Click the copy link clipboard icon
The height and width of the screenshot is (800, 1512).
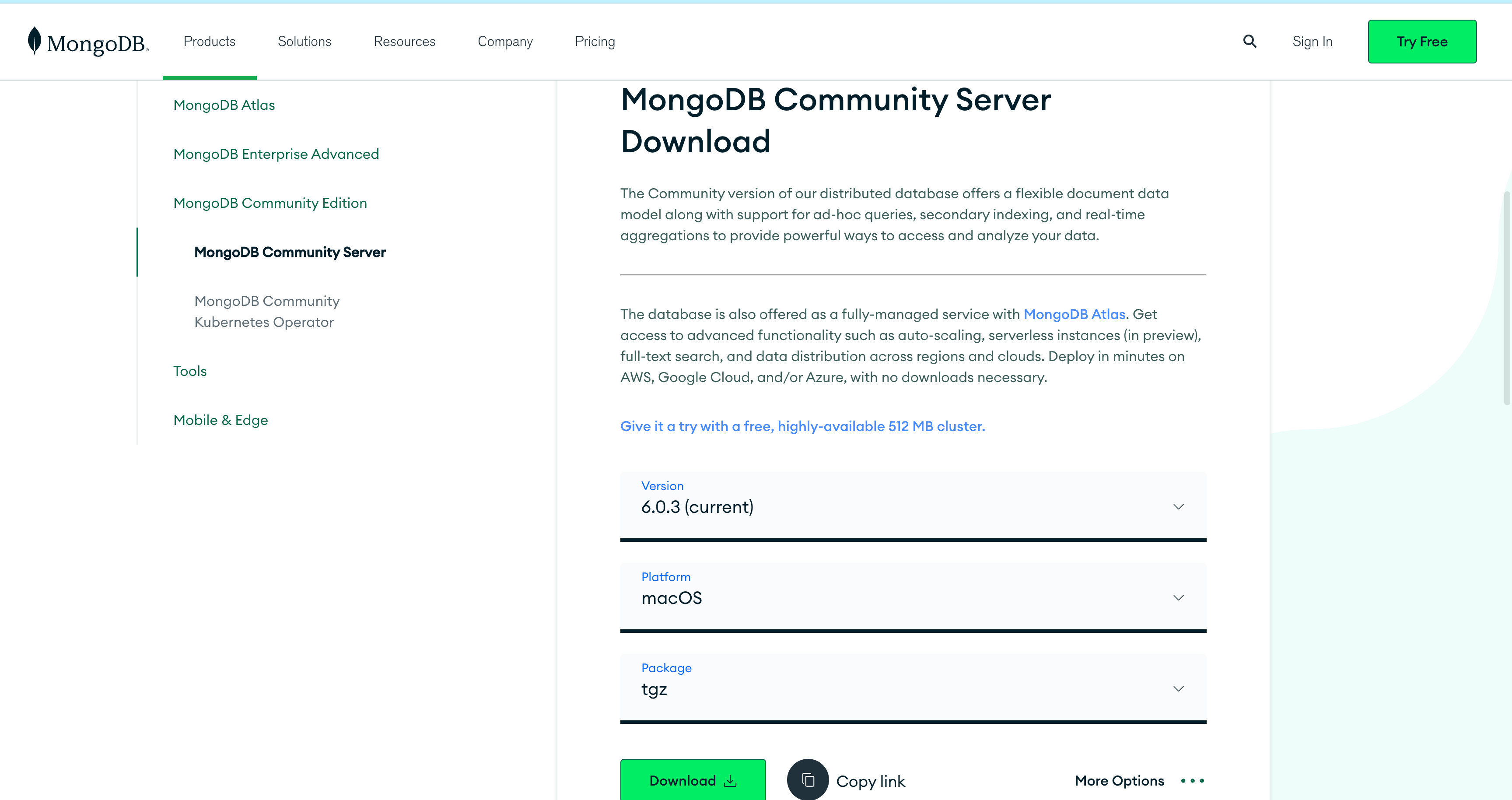pyautogui.click(x=808, y=780)
